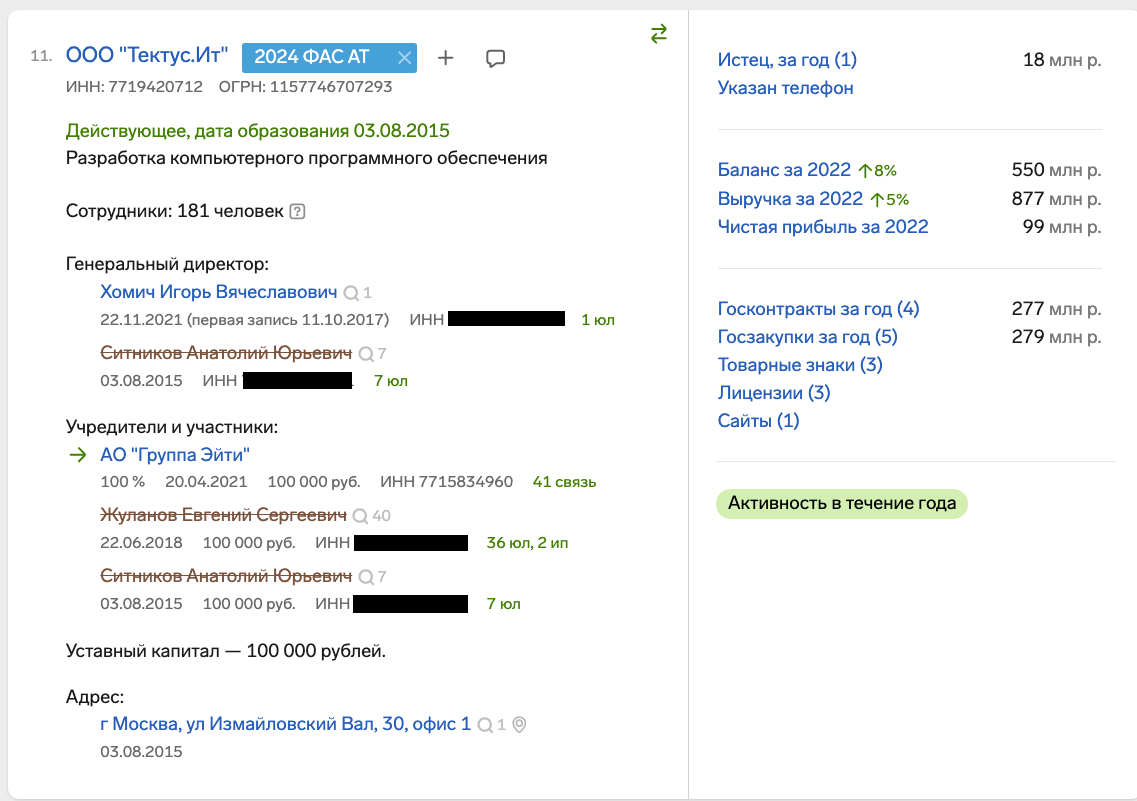Search namesakes of Хомич Игорь Вячеславович
The height and width of the screenshot is (801, 1137).
[351, 293]
